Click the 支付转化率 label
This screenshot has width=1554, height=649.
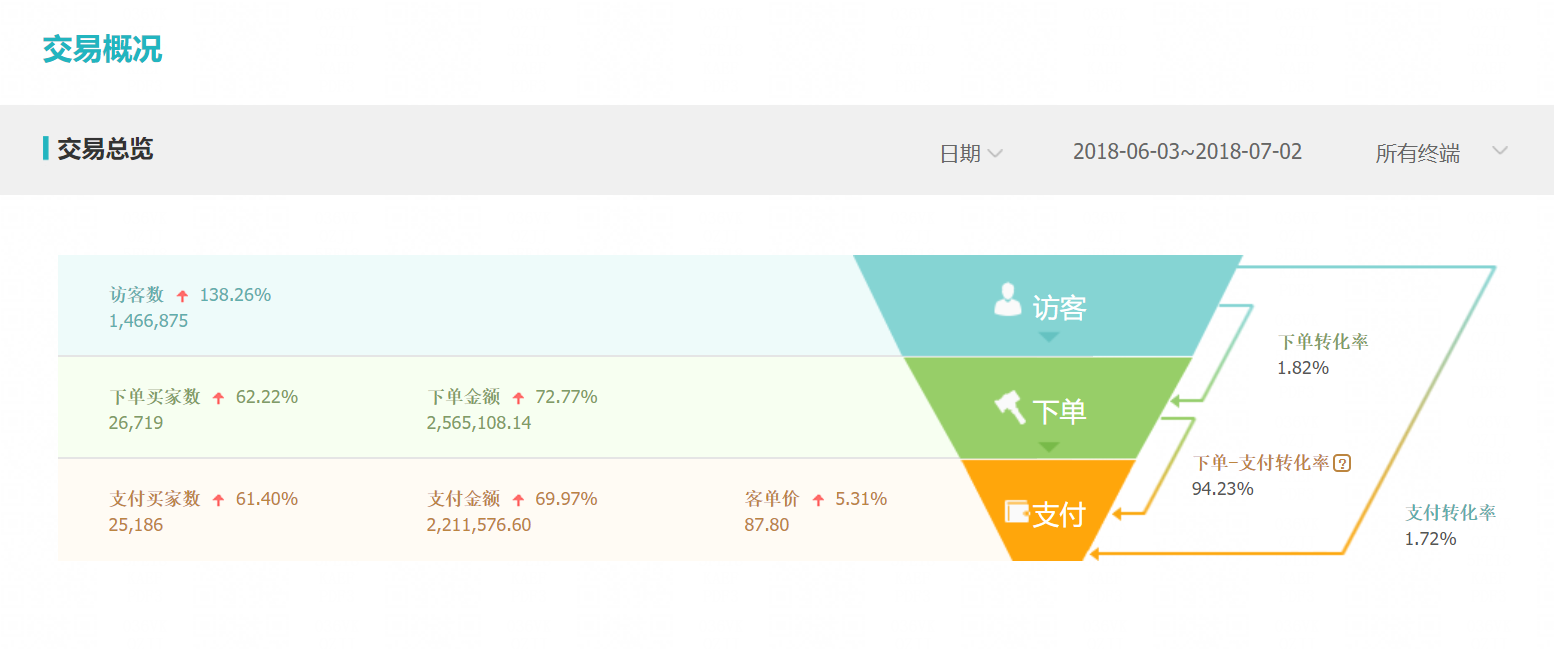coord(1451,513)
